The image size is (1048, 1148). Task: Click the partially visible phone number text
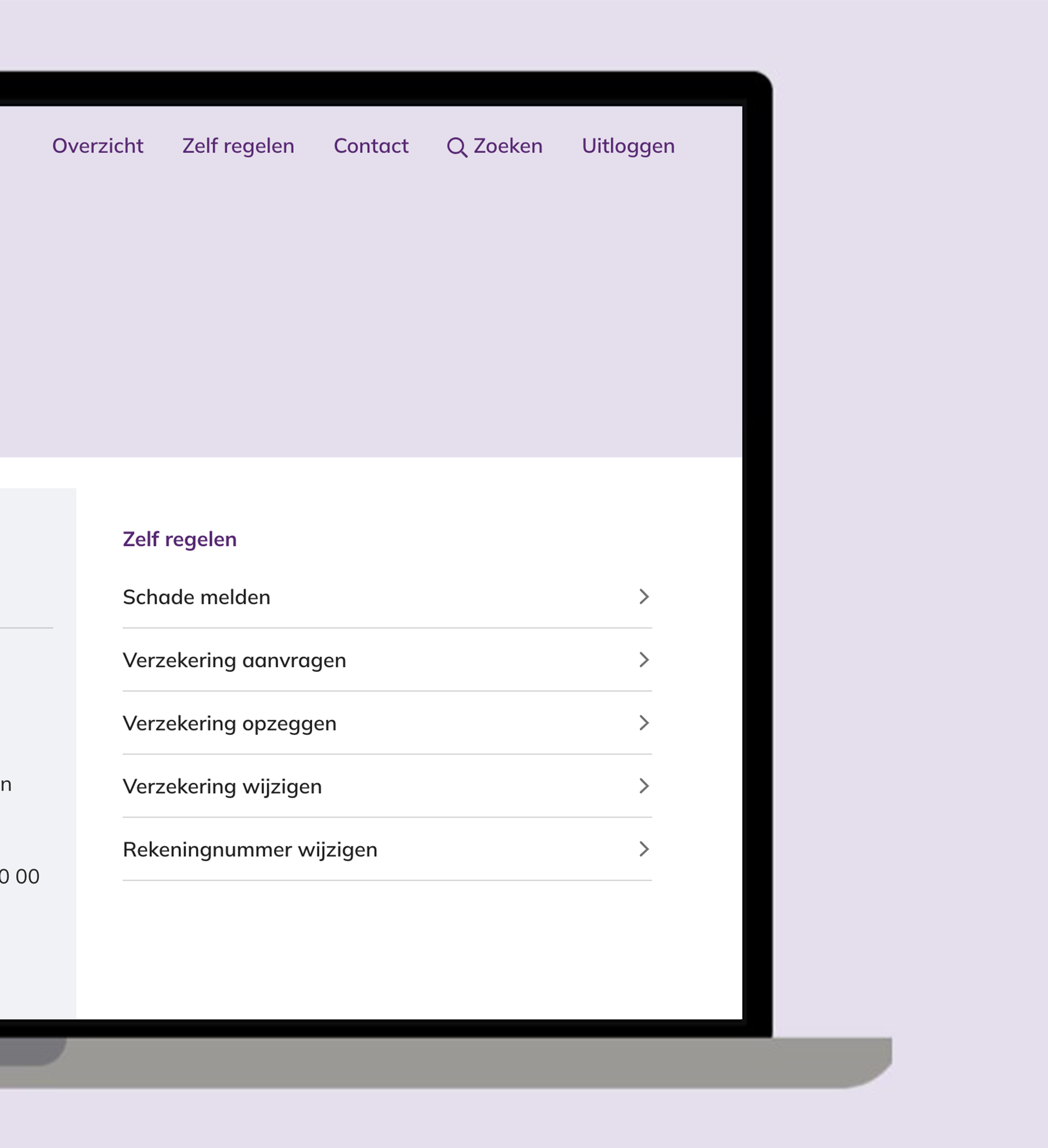(x=19, y=876)
